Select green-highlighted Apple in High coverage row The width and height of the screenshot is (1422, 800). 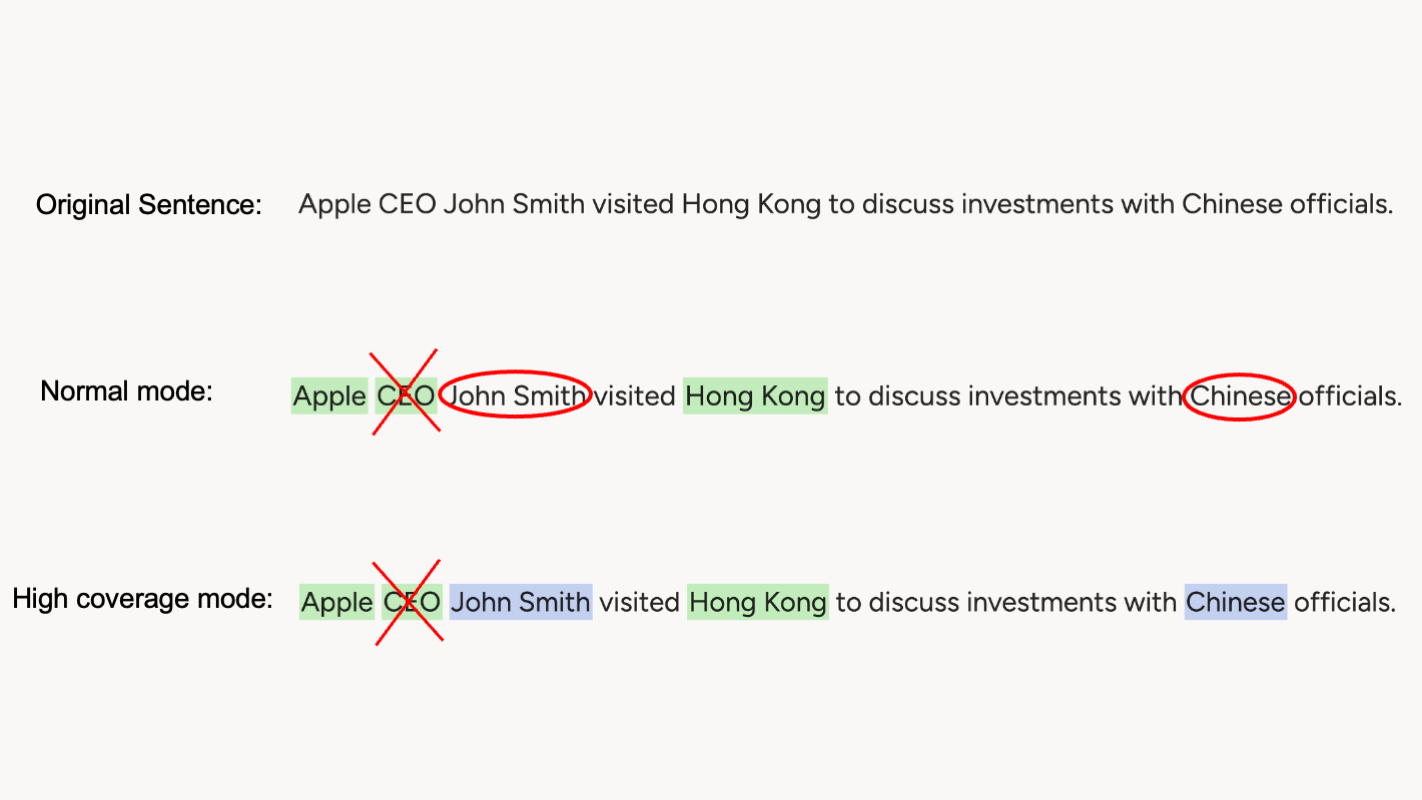[336, 602]
